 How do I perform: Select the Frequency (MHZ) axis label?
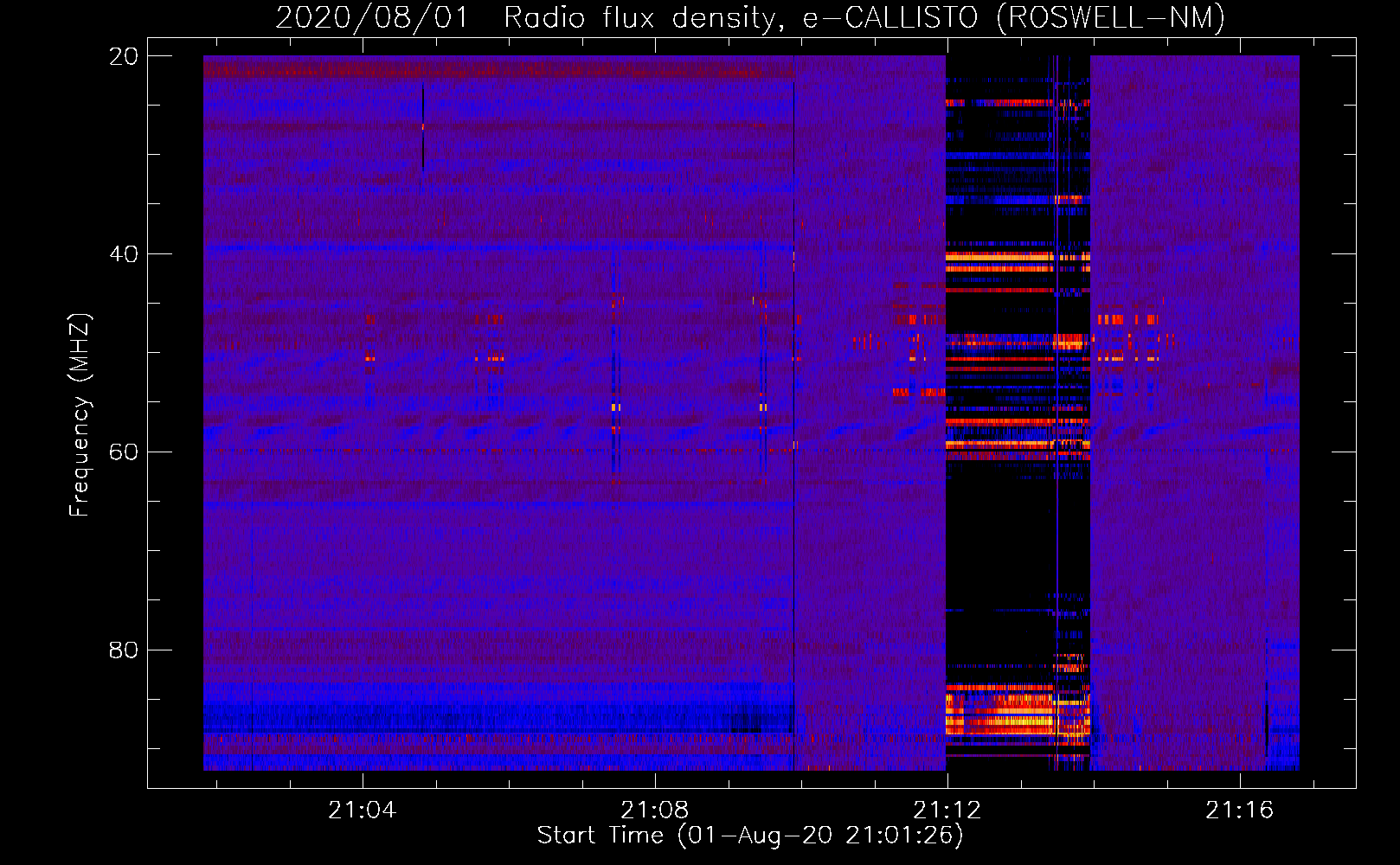tap(80, 415)
